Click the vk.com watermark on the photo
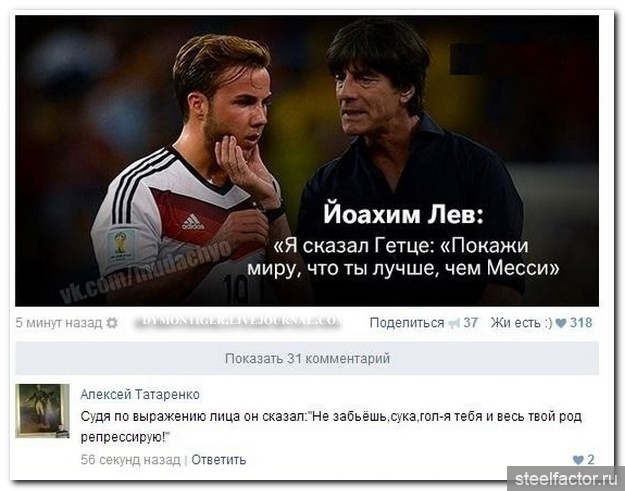This screenshot has height=491, width=625. coord(145,272)
